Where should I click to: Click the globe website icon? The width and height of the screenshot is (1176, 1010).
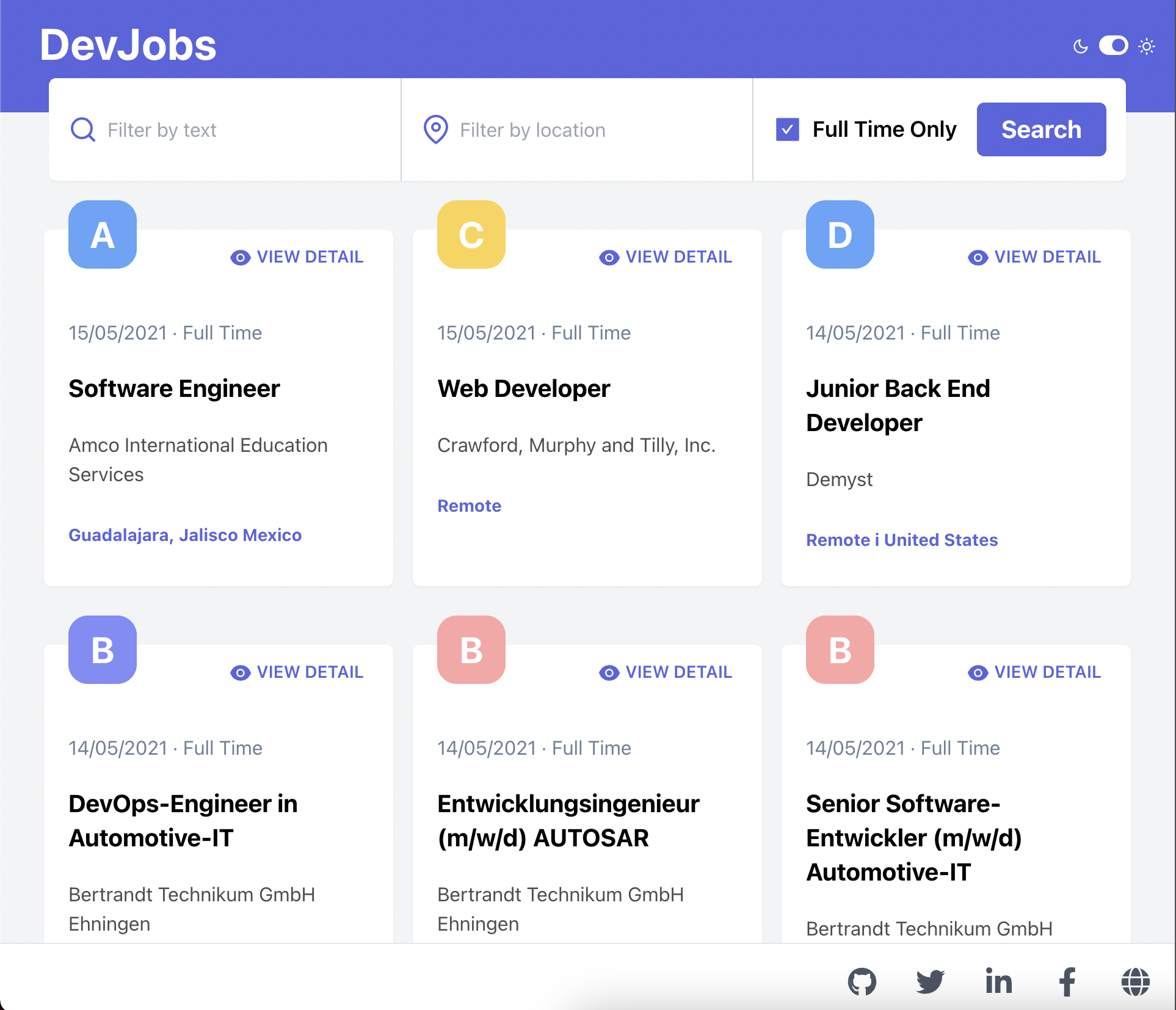coord(1135,982)
